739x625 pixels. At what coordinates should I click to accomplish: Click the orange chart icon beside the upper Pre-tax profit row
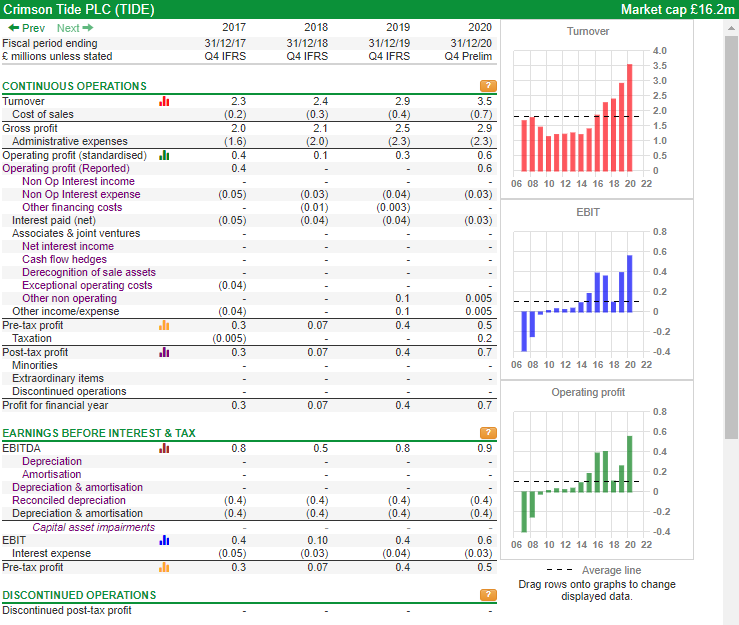pos(164,325)
